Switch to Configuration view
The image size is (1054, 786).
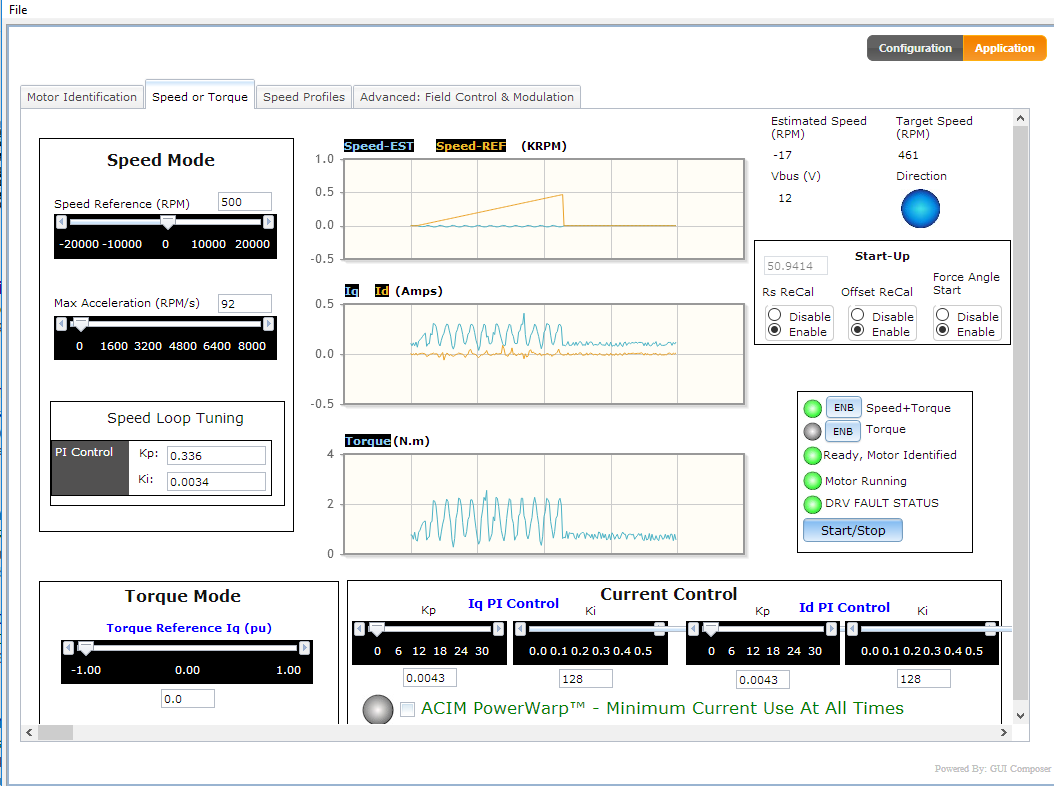[x=915, y=48]
